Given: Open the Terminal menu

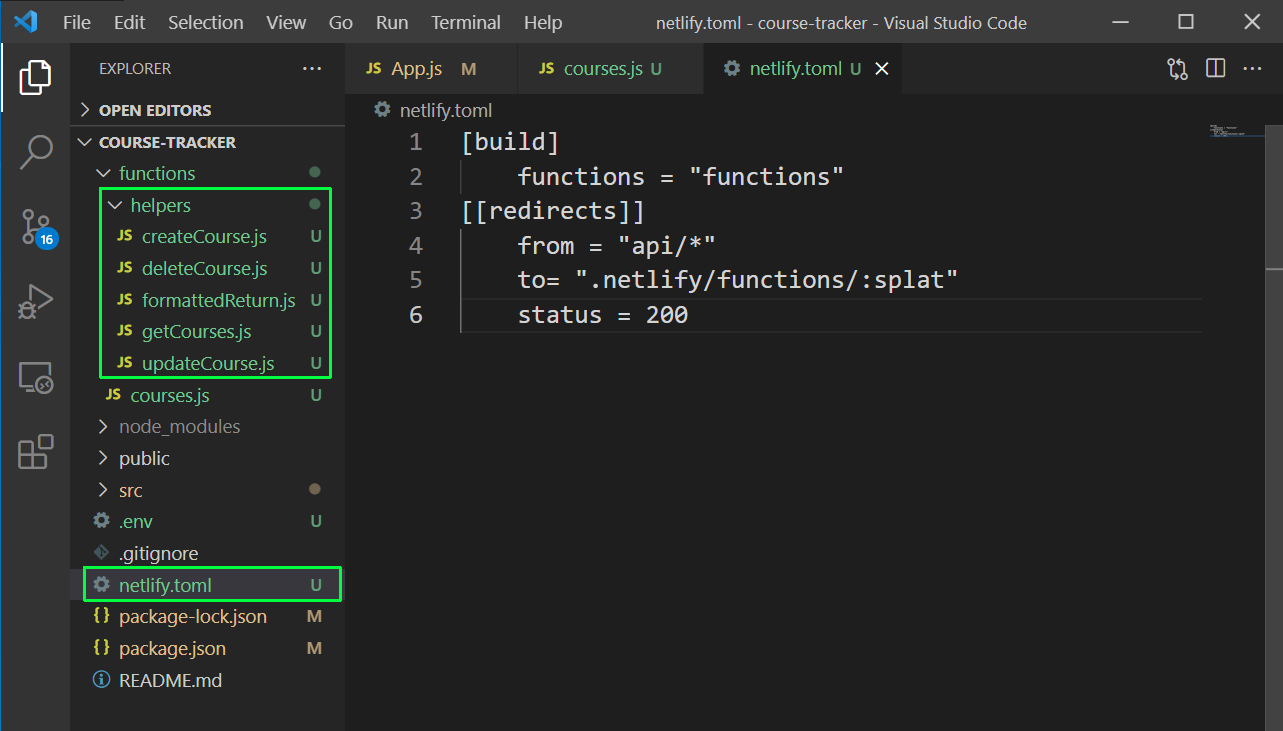Looking at the screenshot, I should pyautogui.click(x=466, y=22).
